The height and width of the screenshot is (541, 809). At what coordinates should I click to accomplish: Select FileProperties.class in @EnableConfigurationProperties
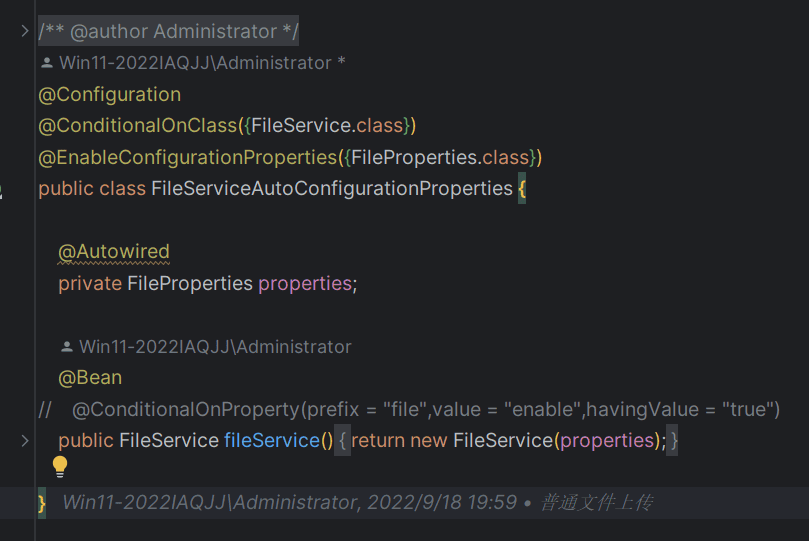tap(440, 157)
